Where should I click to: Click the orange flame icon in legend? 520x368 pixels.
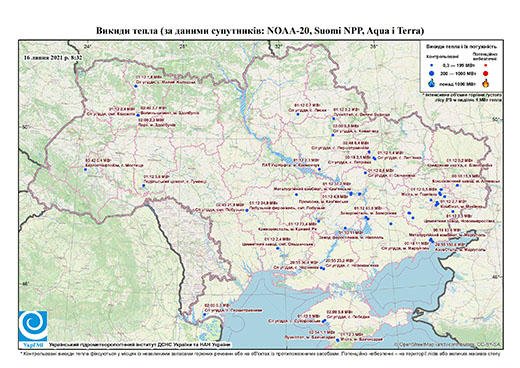click(486, 83)
